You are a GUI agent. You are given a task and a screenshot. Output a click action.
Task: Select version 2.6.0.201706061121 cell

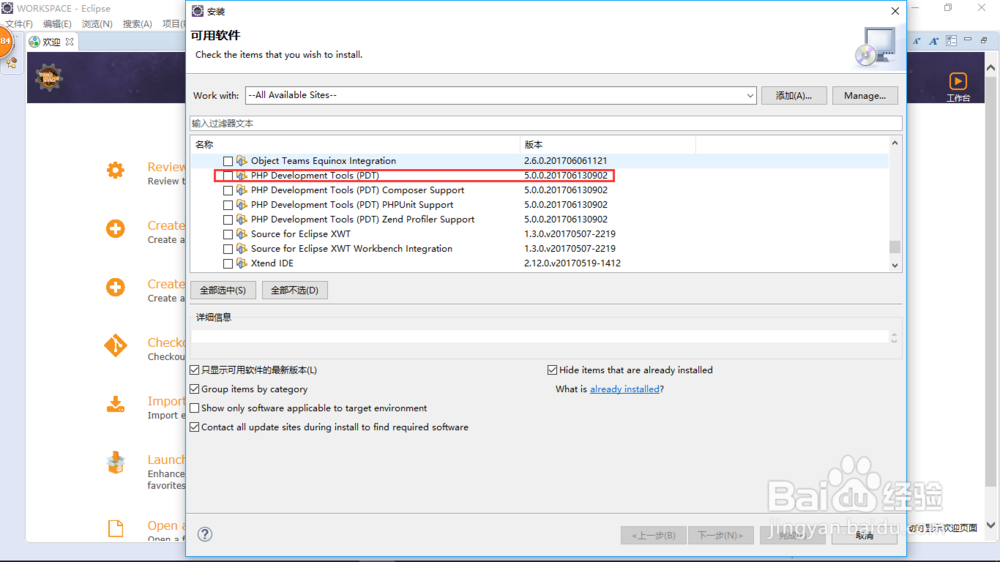pos(565,161)
